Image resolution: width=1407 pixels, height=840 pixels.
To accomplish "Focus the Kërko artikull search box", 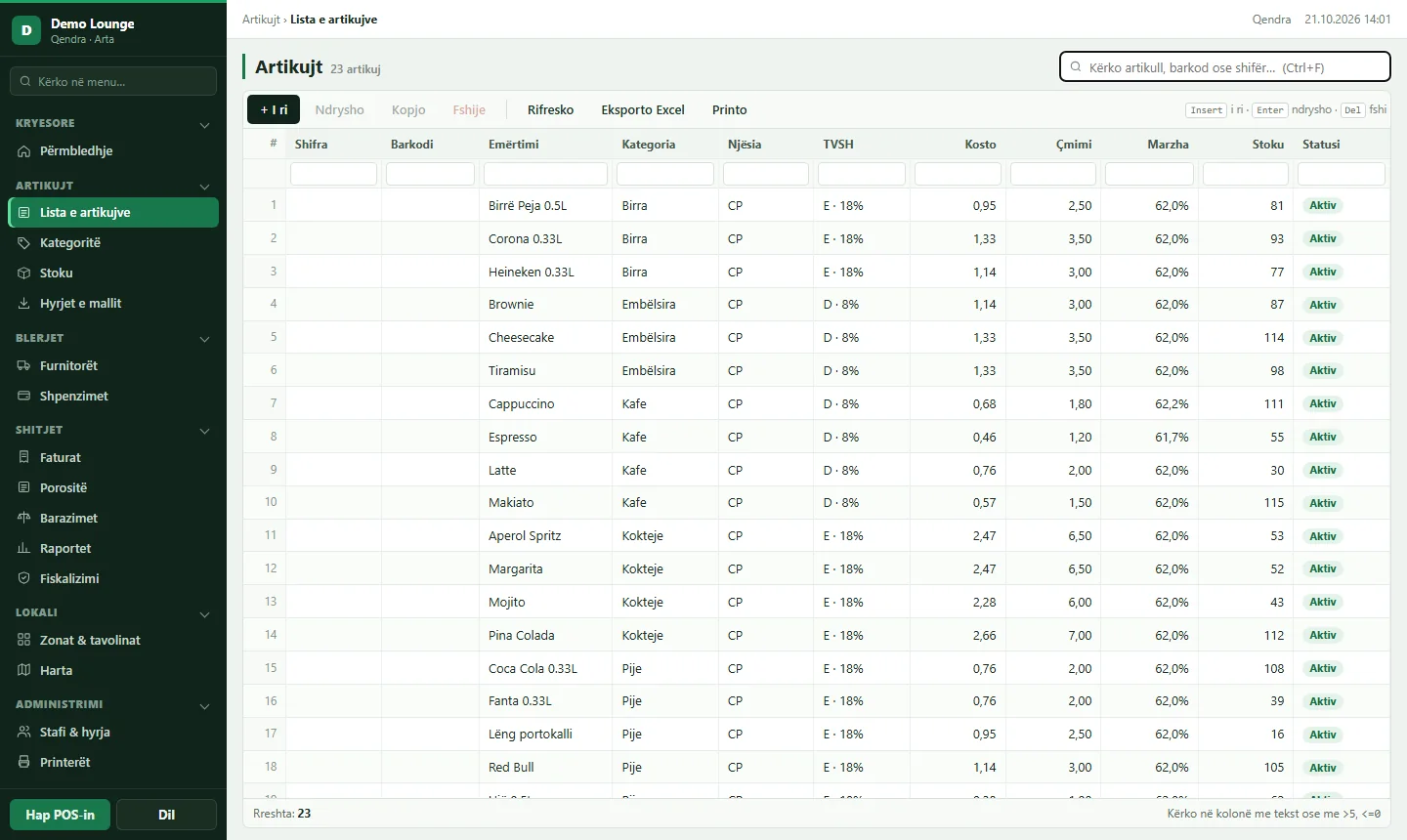I will tap(1225, 67).
